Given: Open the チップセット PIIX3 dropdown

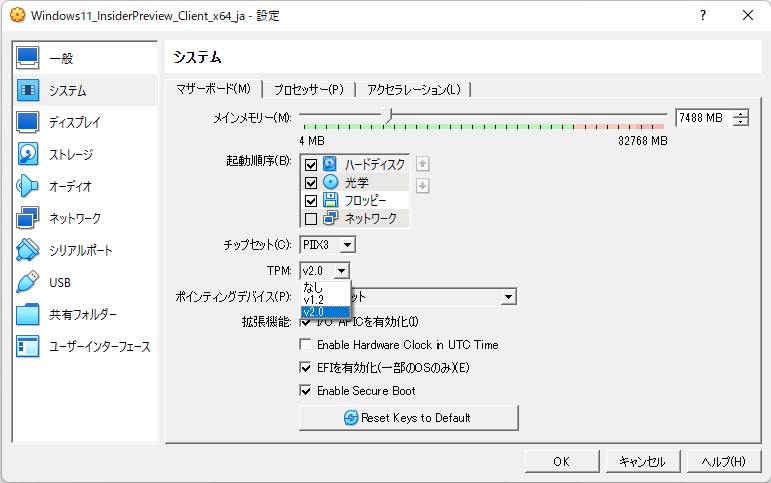Looking at the screenshot, I should click(327, 244).
